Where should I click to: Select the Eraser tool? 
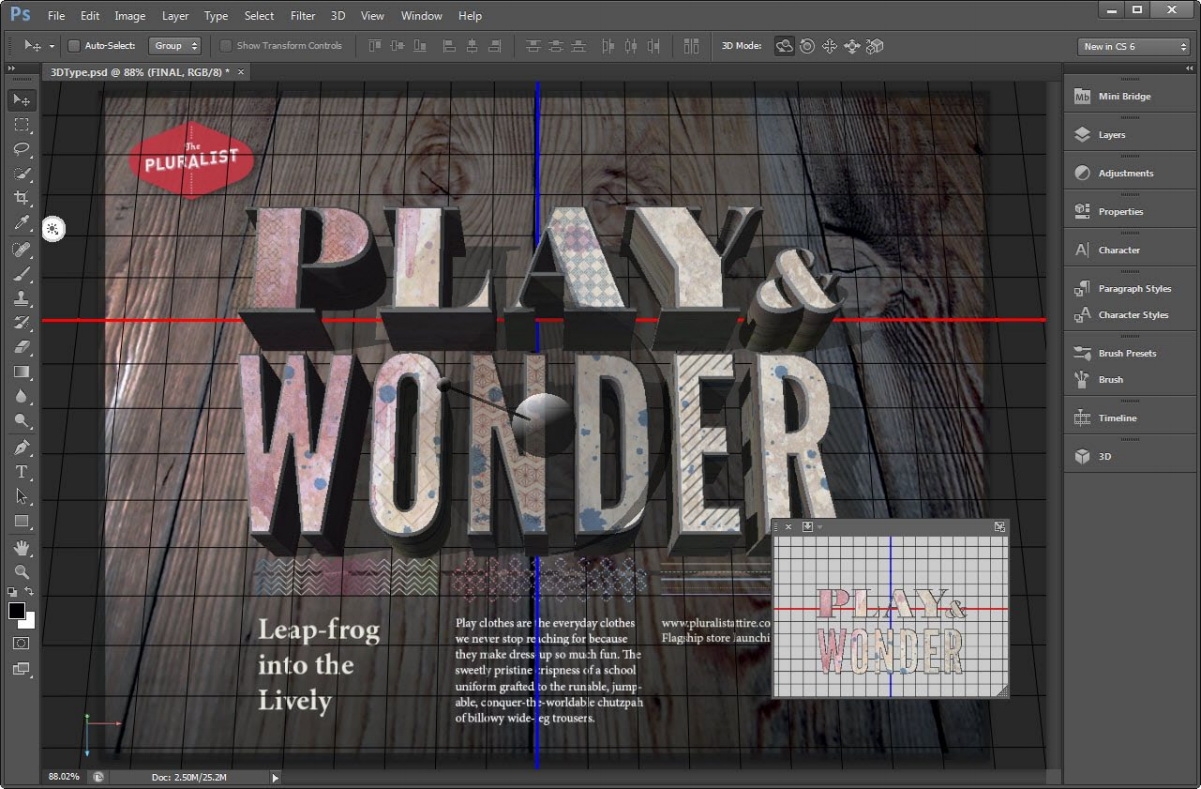[x=22, y=347]
